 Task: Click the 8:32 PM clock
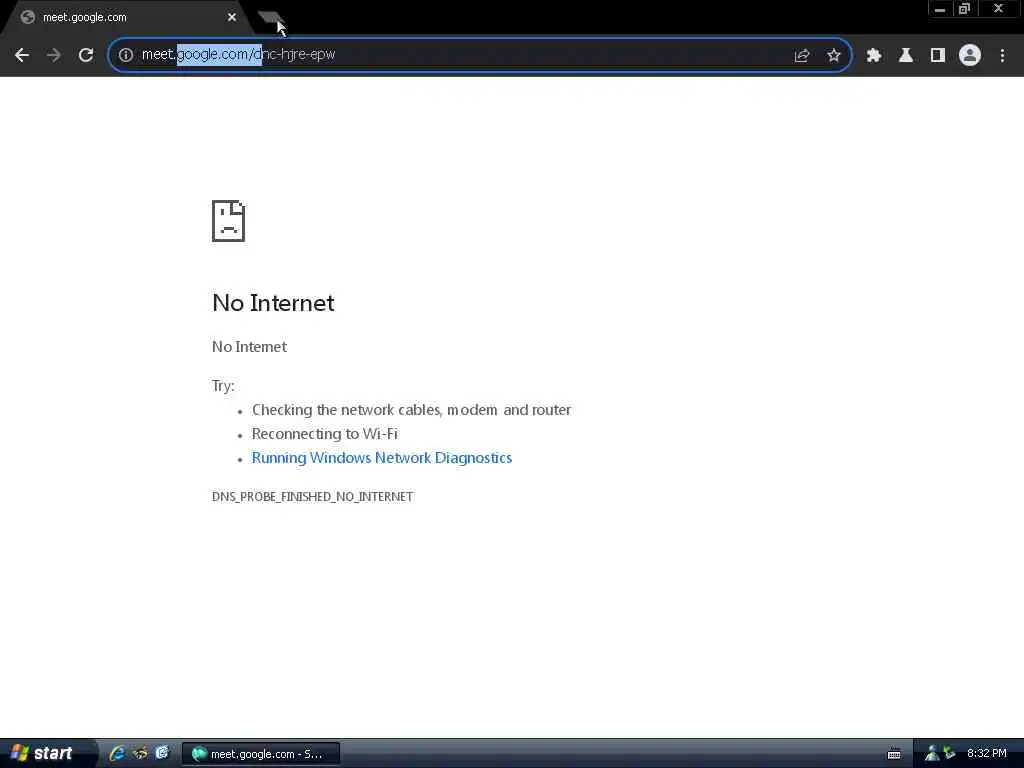[x=987, y=754]
